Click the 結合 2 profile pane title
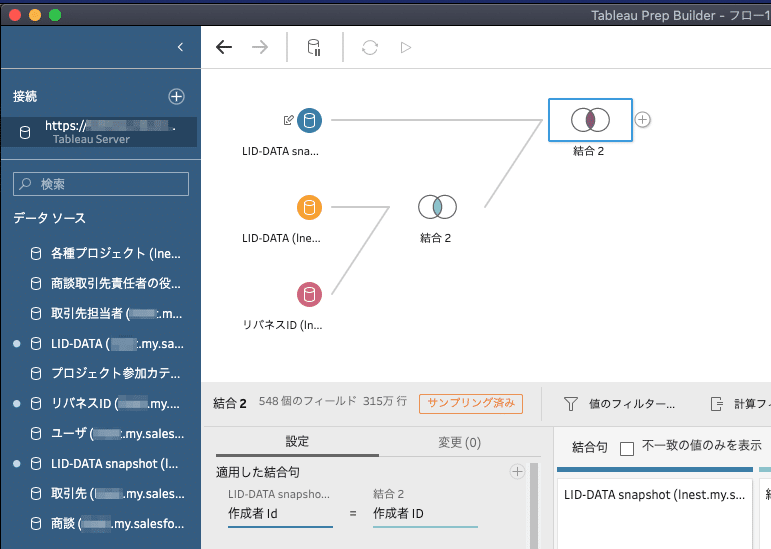The width and height of the screenshot is (771, 549). (x=230, y=404)
